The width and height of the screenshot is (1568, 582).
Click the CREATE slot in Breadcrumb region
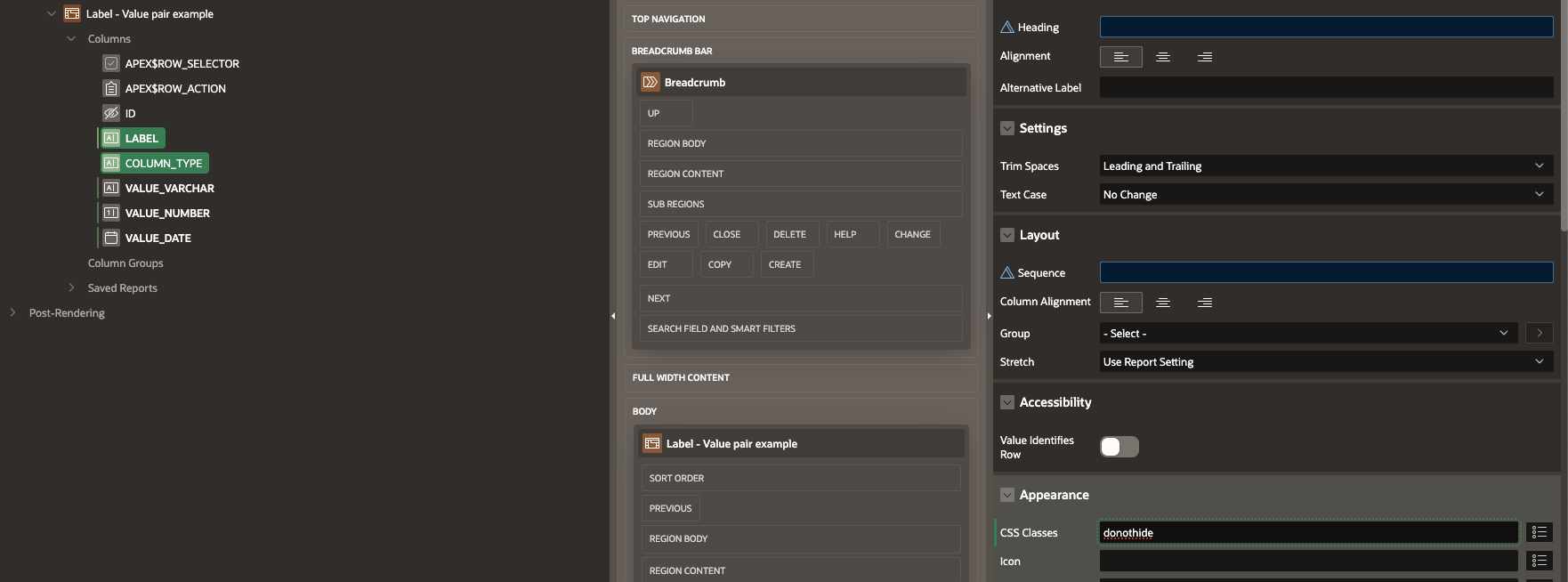785,264
